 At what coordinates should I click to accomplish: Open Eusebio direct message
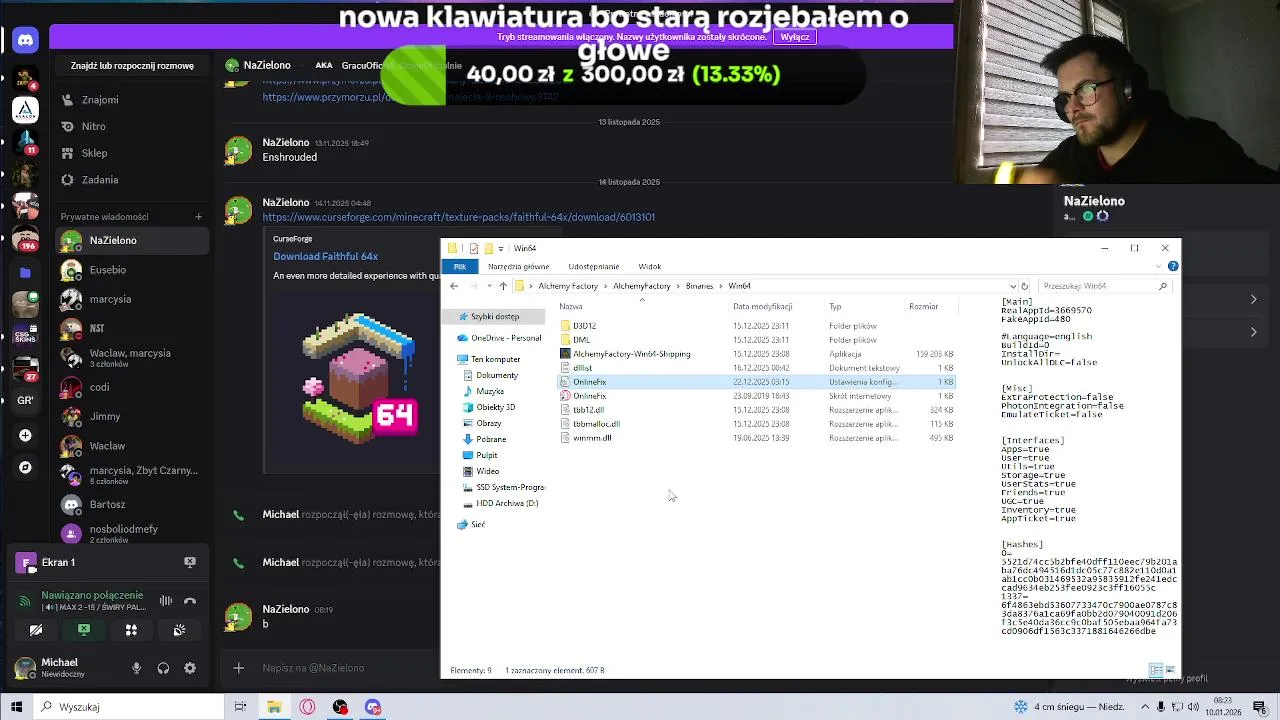pyautogui.click(x=132, y=270)
